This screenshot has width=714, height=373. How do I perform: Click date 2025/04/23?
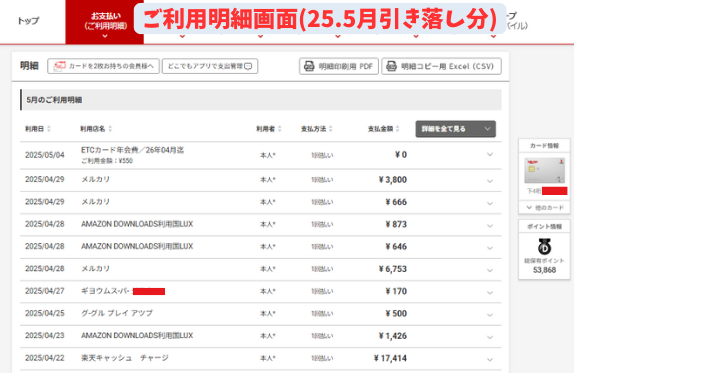(x=45, y=336)
